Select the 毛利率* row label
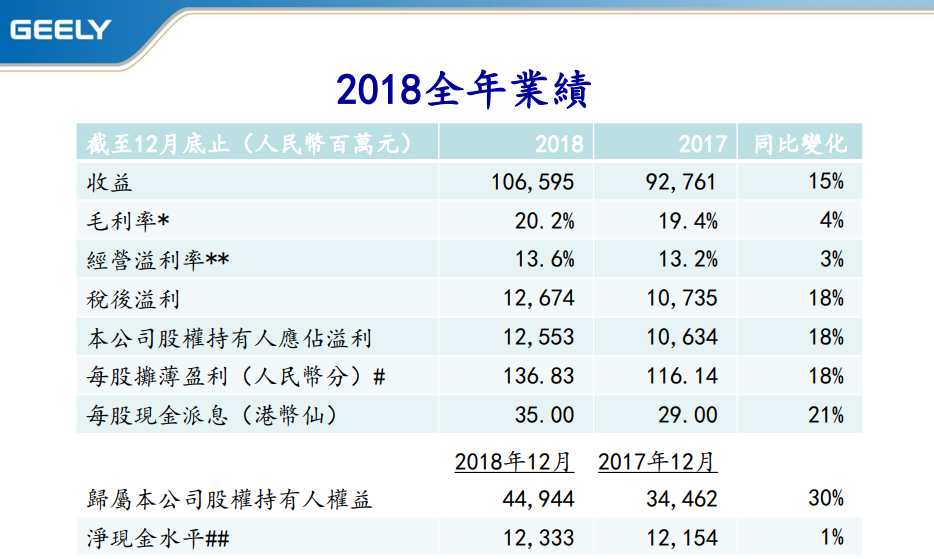This screenshot has width=934, height=559. coord(128,221)
